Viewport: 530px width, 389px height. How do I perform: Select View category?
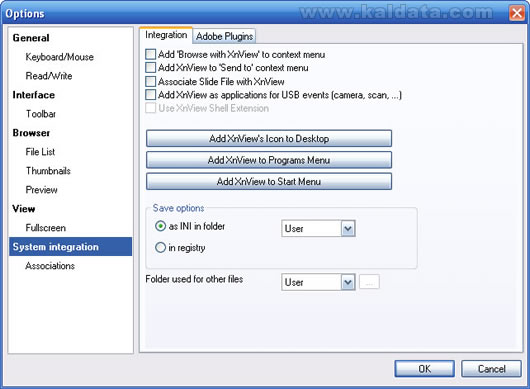pyautogui.click(x=24, y=209)
